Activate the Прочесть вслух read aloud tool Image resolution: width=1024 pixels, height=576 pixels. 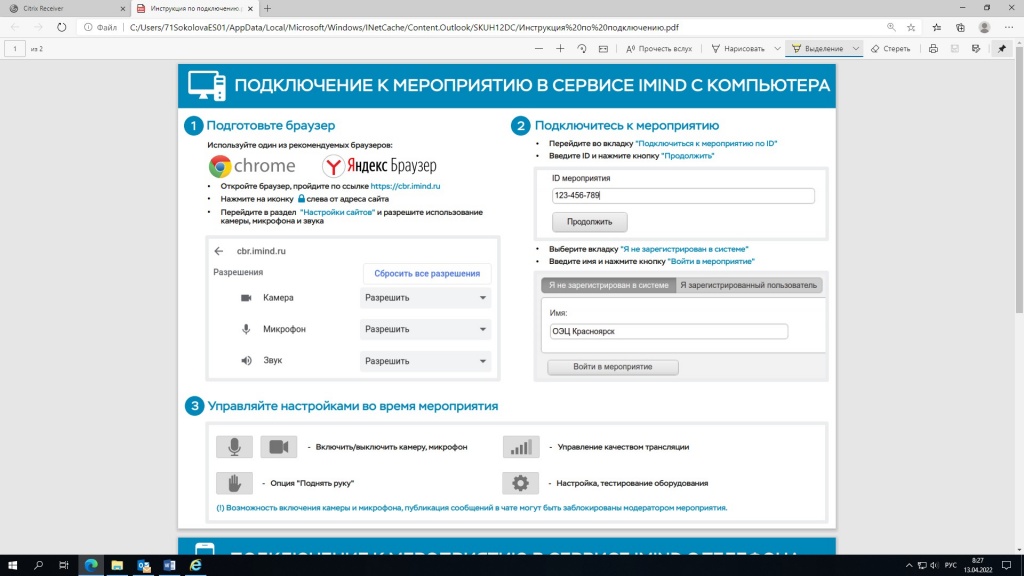[x=658, y=48]
